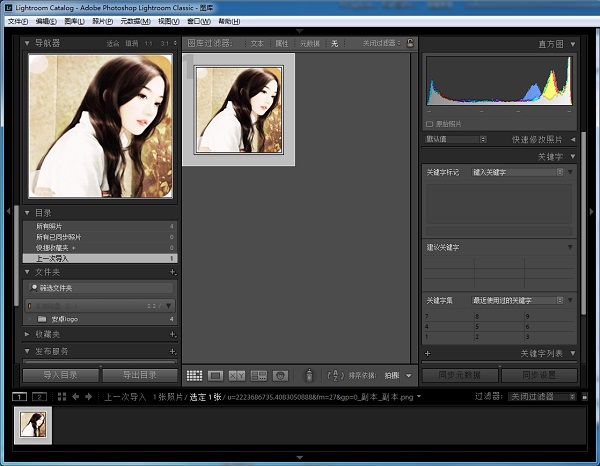Click the filter lock icon
This screenshot has width=600, height=466.
409,43
